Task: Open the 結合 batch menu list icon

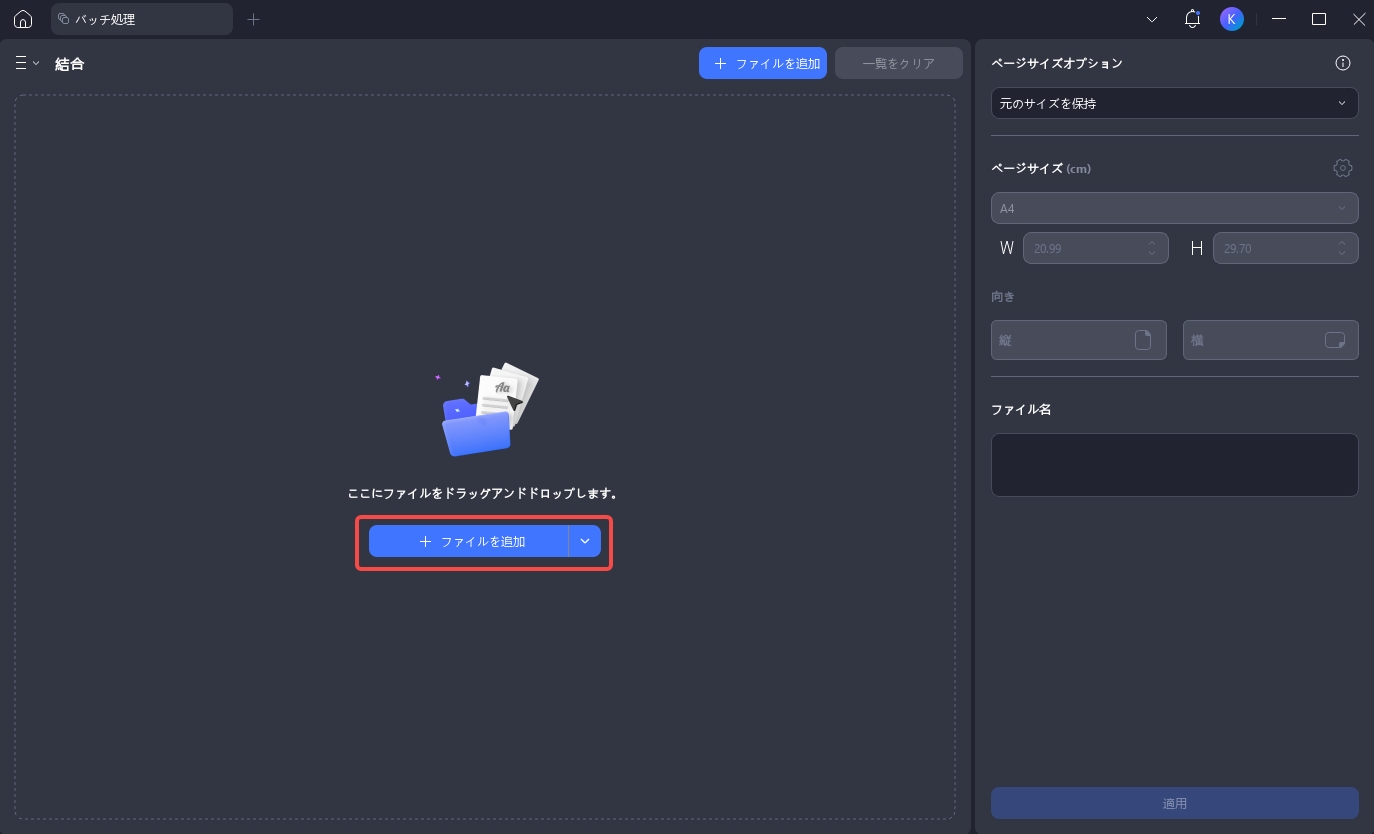Action: pyautogui.click(x=27, y=63)
